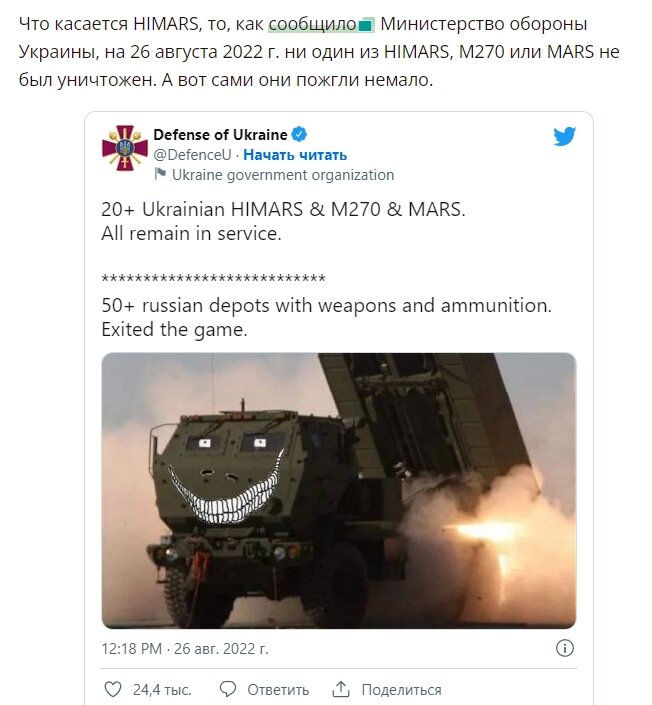Image resolution: width=652 pixels, height=705 pixels.
Task: Click the share upload arrow icon
Action: point(341,689)
